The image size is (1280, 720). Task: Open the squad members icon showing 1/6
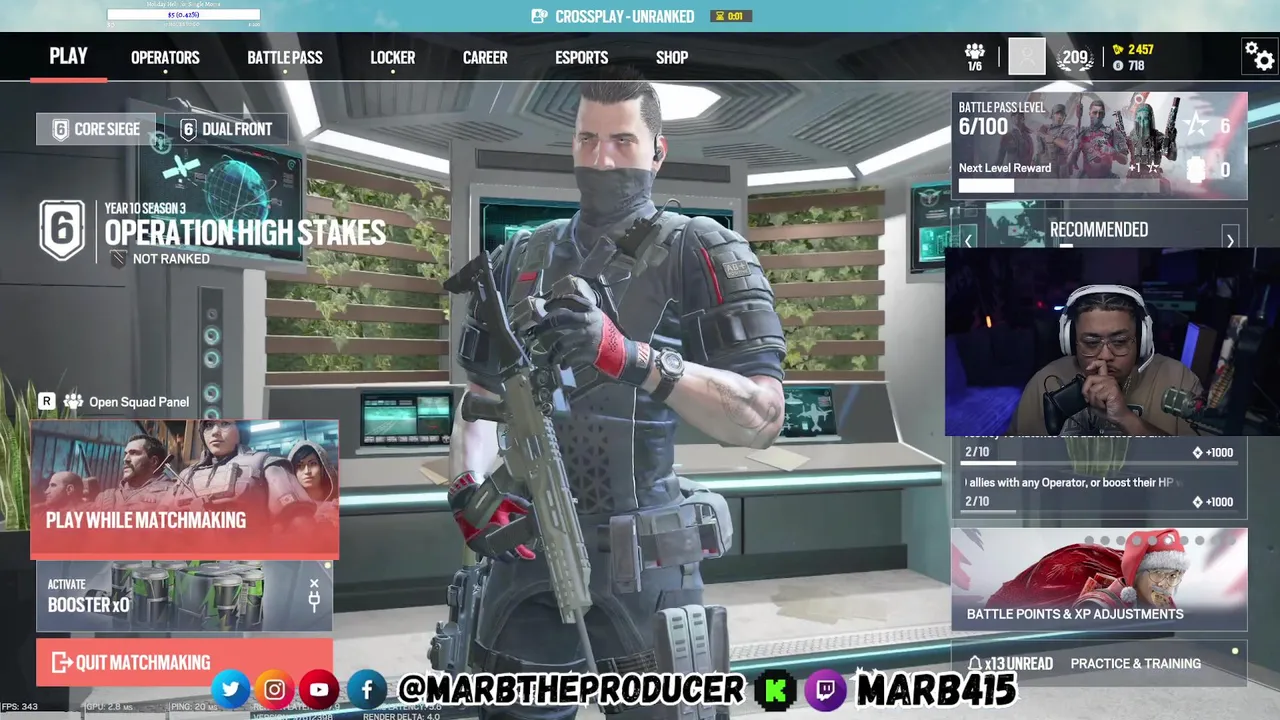[x=975, y=57]
